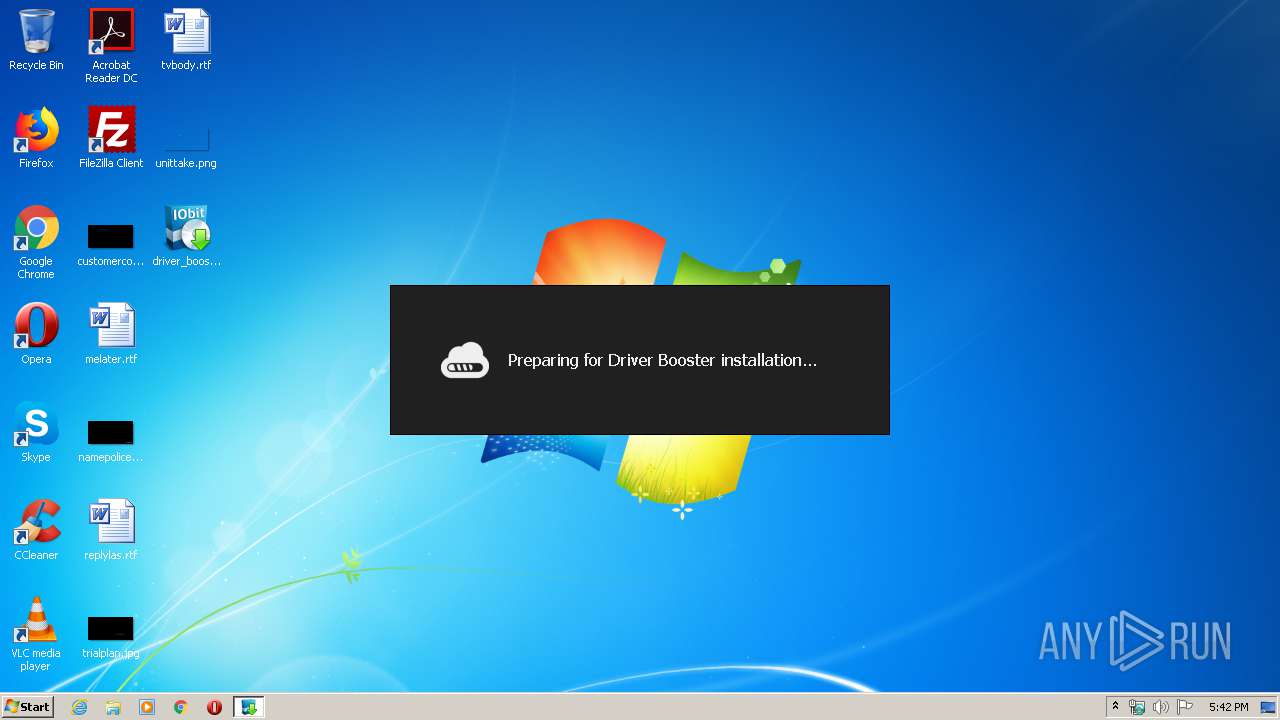Click the Show desktop button
Image resolution: width=1280 pixels, height=720 pixels.
tap(1270, 707)
